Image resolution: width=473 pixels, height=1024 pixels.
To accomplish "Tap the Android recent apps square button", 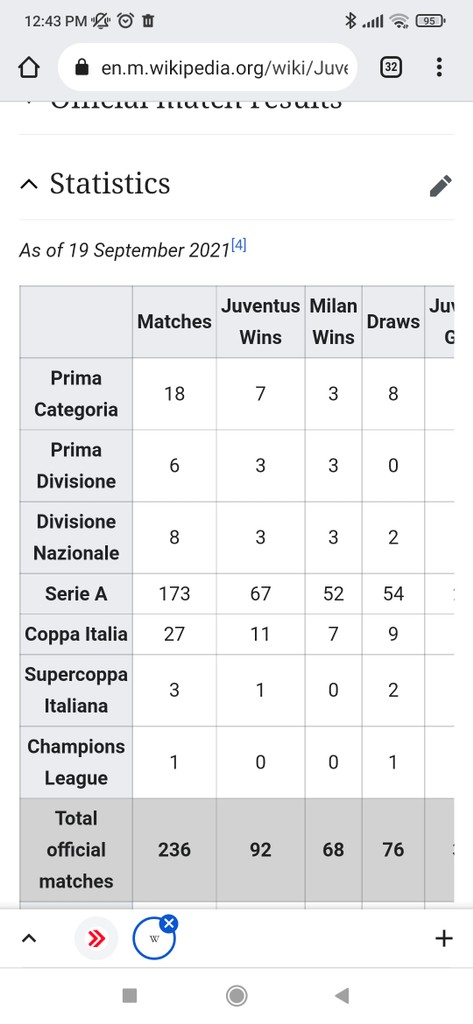I will (130, 995).
